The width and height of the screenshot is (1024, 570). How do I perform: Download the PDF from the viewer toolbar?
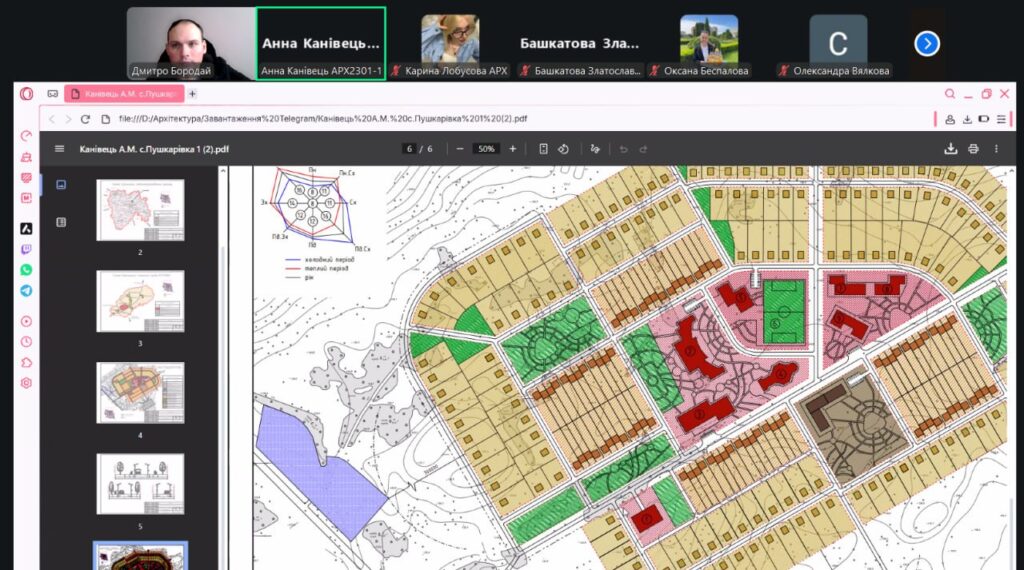(x=951, y=149)
